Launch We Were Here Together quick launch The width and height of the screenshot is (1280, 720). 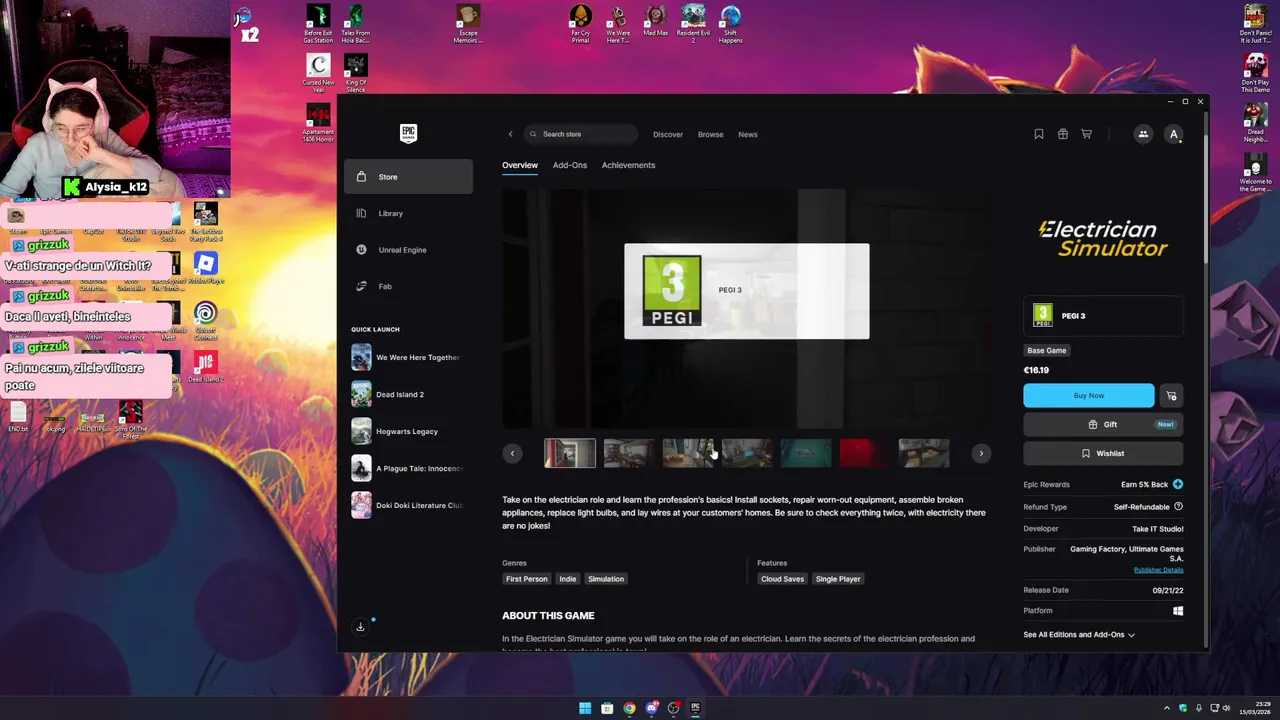pos(408,357)
